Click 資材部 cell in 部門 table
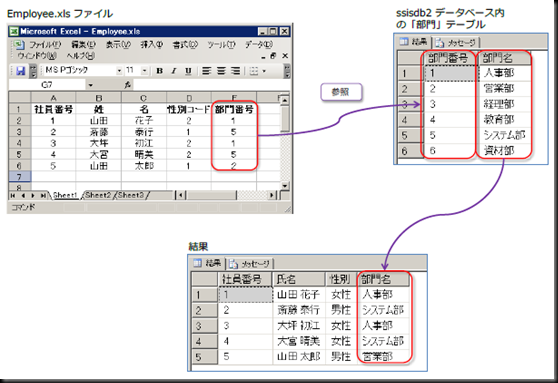558x383 pixels. click(504, 151)
